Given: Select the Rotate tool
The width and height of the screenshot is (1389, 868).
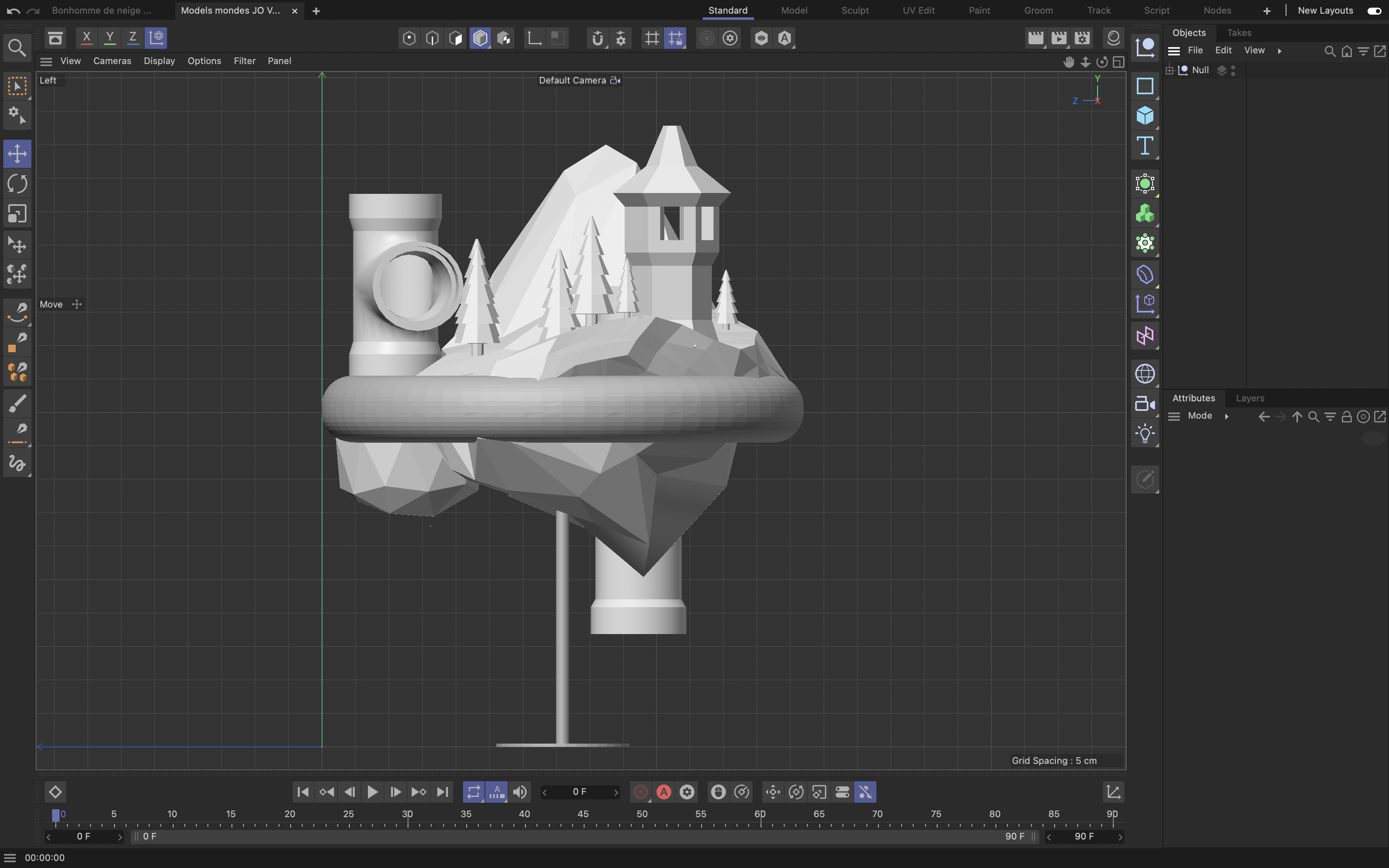Looking at the screenshot, I should 17,184.
